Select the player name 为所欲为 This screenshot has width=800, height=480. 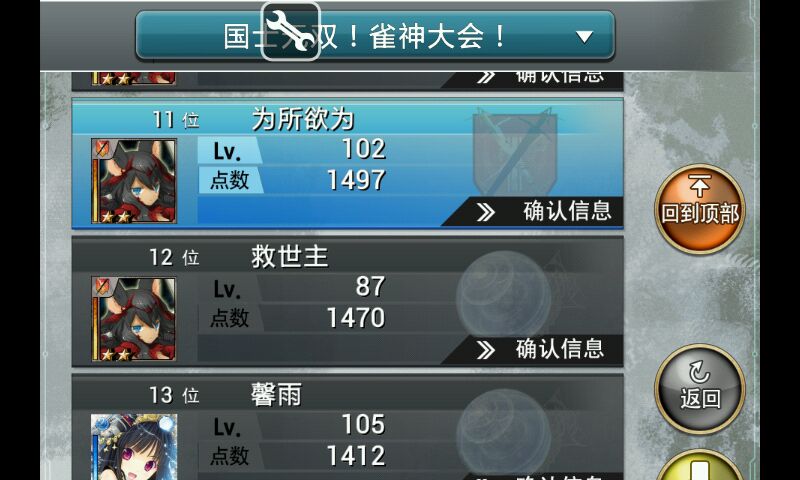tap(303, 119)
